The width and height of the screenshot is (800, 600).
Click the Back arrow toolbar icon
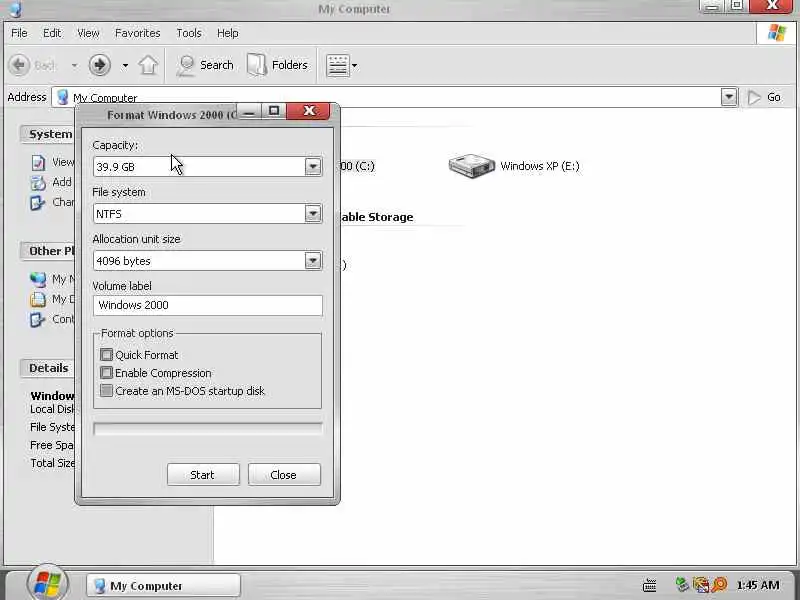[x=19, y=65]
